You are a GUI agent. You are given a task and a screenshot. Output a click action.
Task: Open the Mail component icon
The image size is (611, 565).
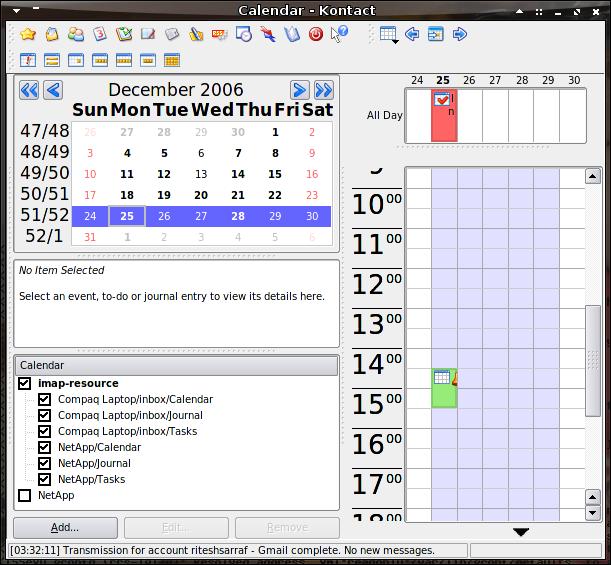[x=52, y=34]
